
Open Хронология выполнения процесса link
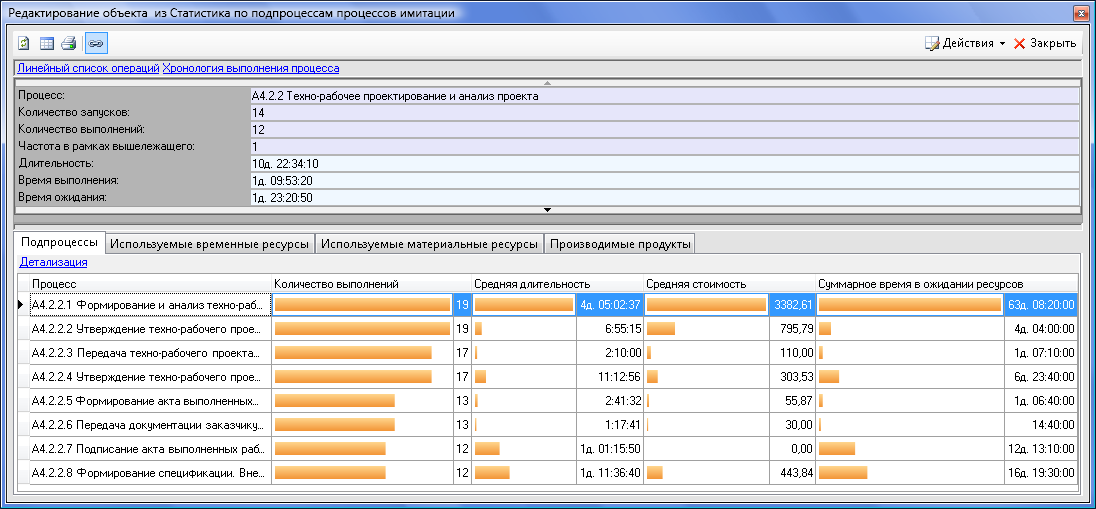click(x=251, y=68)
